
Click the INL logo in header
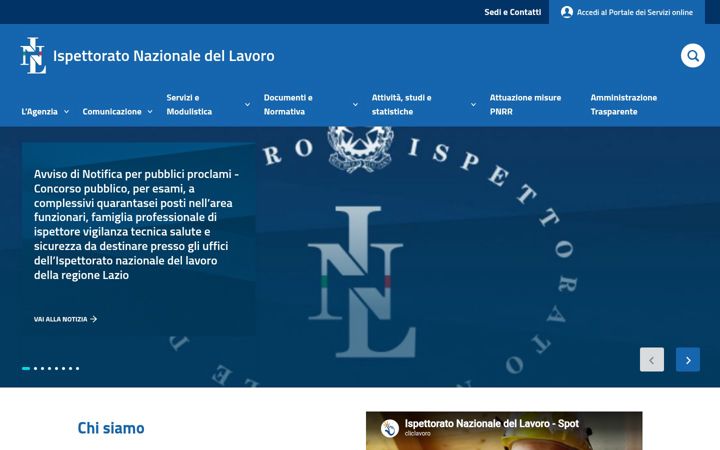pyautogui.click(x=33, y=56)
